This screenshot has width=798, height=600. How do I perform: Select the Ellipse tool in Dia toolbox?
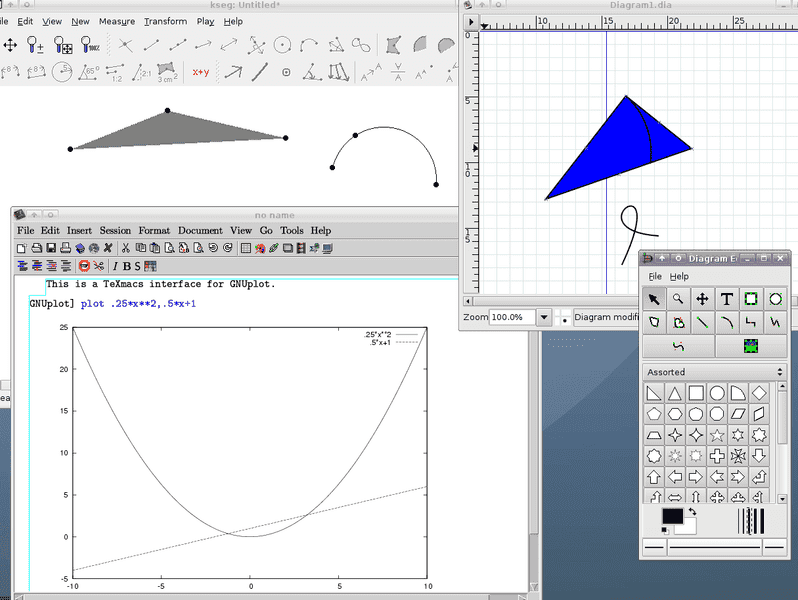click(775, 299)
